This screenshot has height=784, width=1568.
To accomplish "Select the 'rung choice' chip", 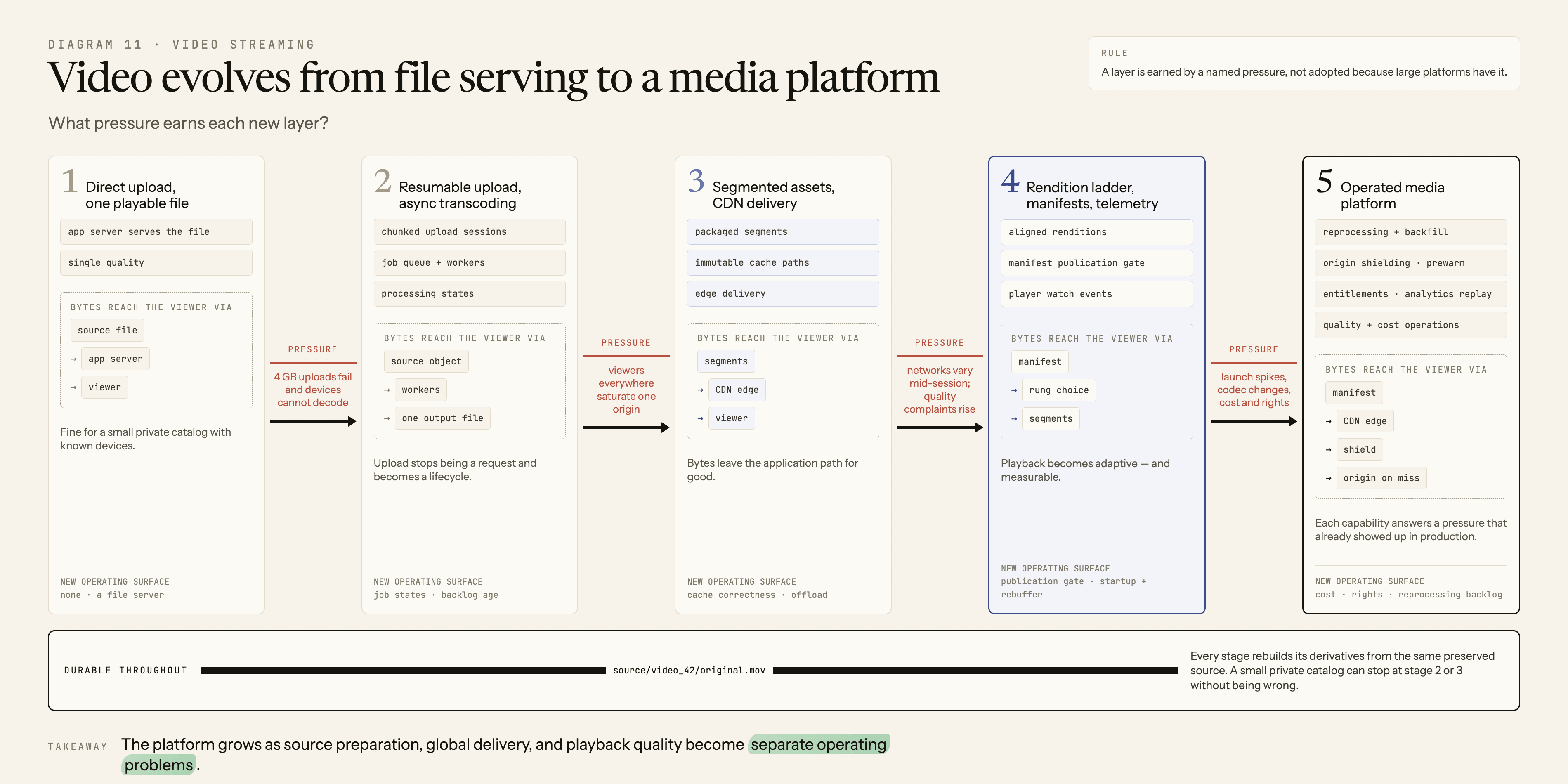I will pyautogui.click(x=1058, y=390).
